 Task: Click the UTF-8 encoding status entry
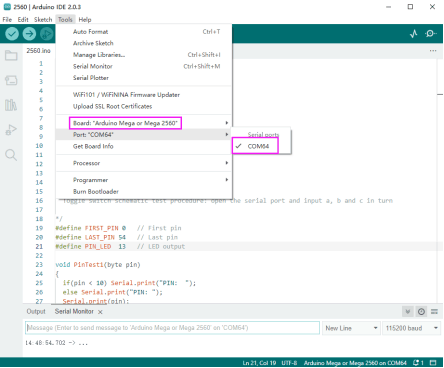(x=289, y=363)
